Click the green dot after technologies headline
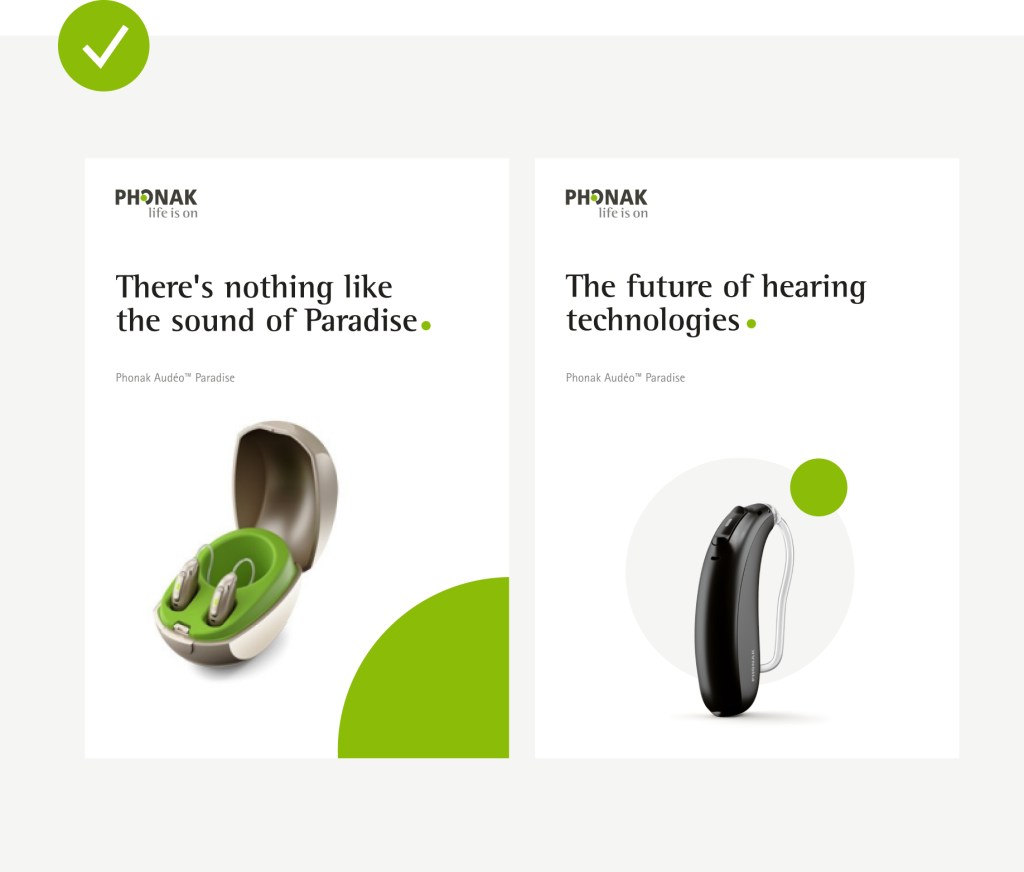This screenshot has height=872, width=1024. (x=751, y=323)
